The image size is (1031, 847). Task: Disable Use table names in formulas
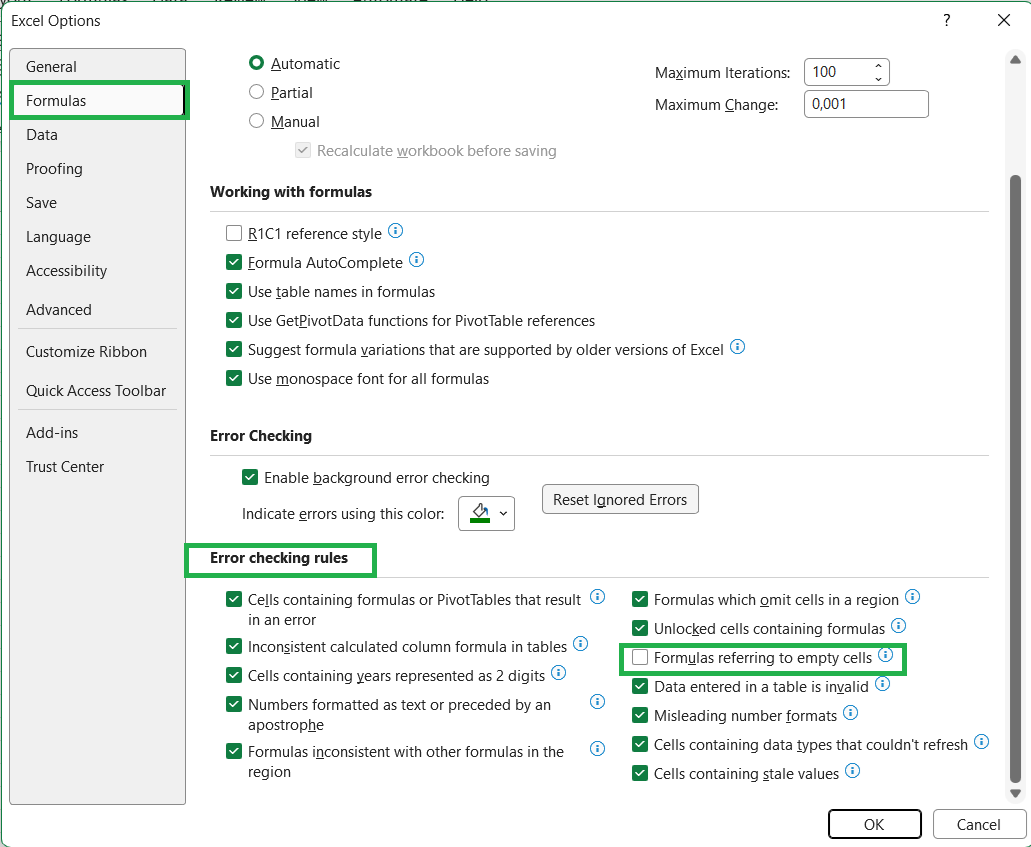point(234,291)
